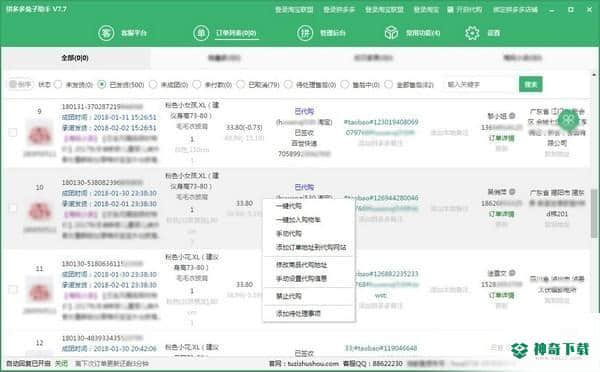Open 订单列表 via its 单 circle icon

[201, 33]
